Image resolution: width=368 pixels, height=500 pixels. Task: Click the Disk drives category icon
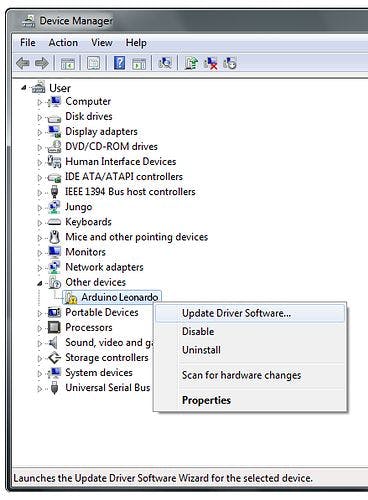click(x=54, y=117)
